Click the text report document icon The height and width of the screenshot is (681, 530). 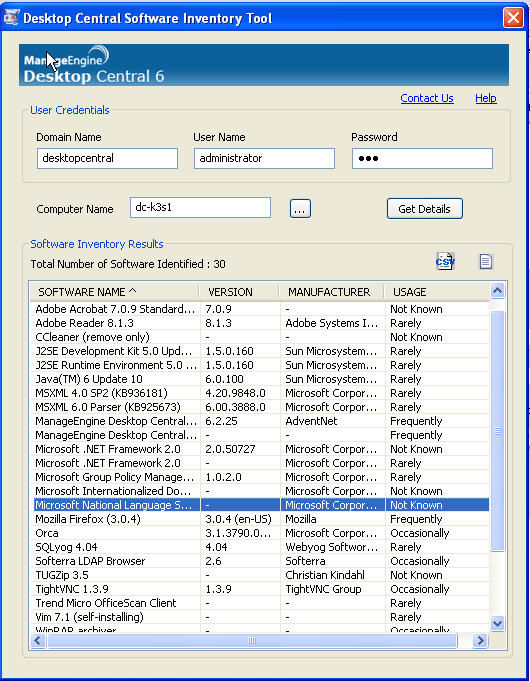point(485,261)
